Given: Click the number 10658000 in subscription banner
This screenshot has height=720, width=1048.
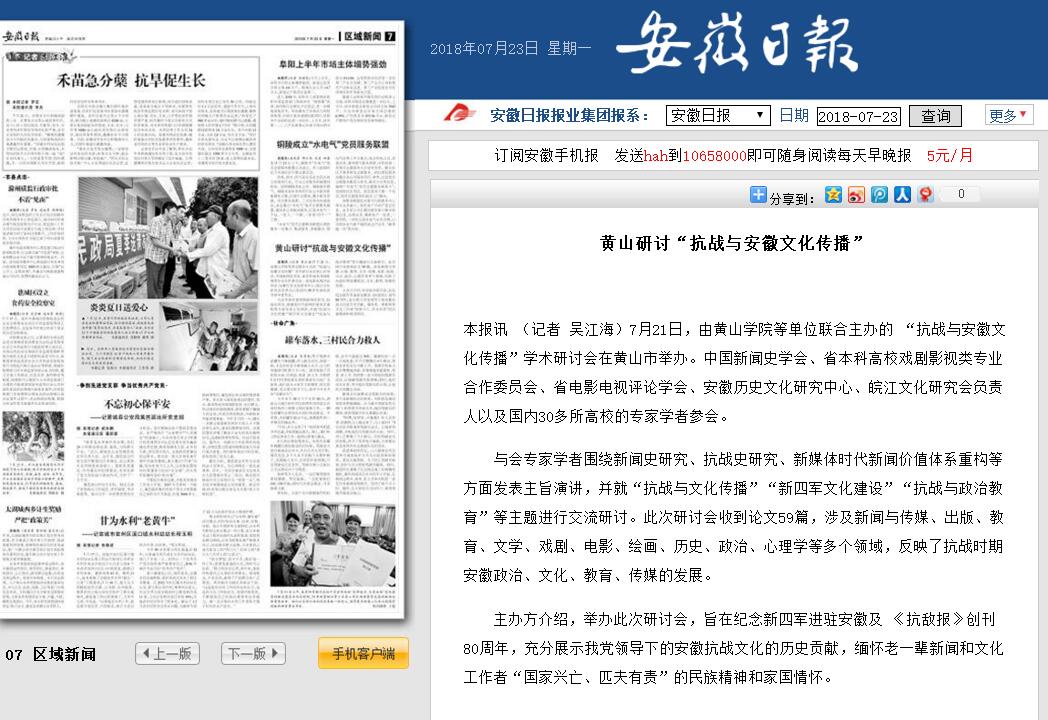Looking at the screenshot, I should (x=714, y=156).
